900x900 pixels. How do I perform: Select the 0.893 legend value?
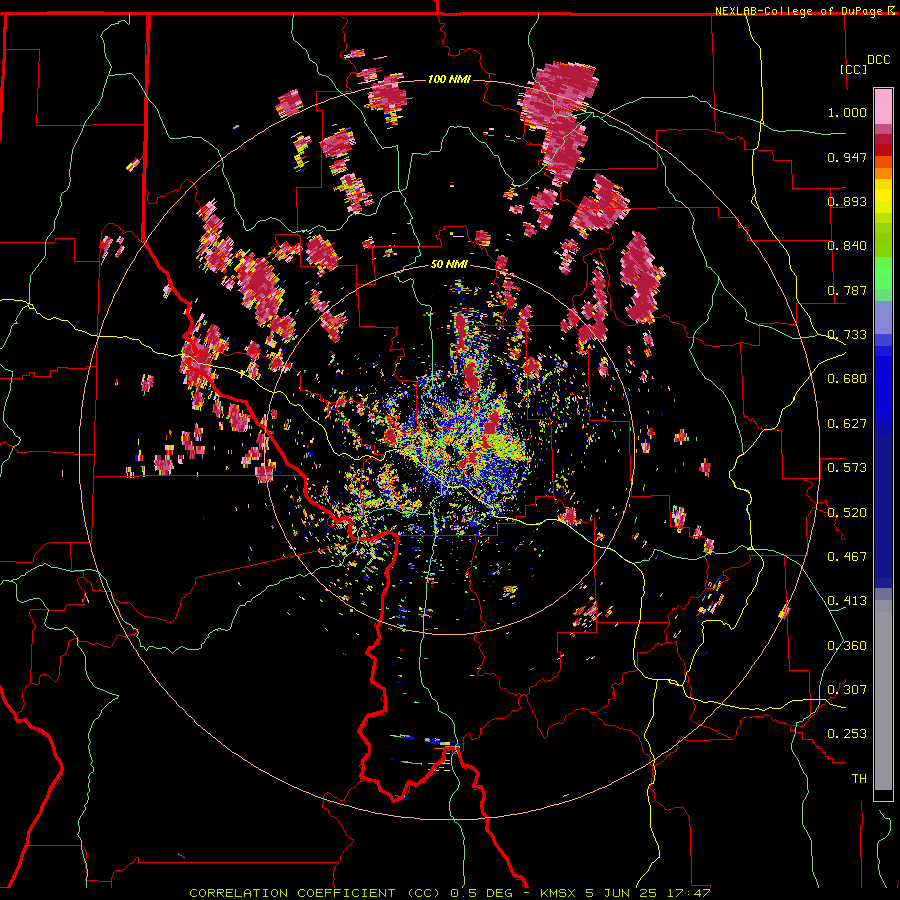pos(847,201)
